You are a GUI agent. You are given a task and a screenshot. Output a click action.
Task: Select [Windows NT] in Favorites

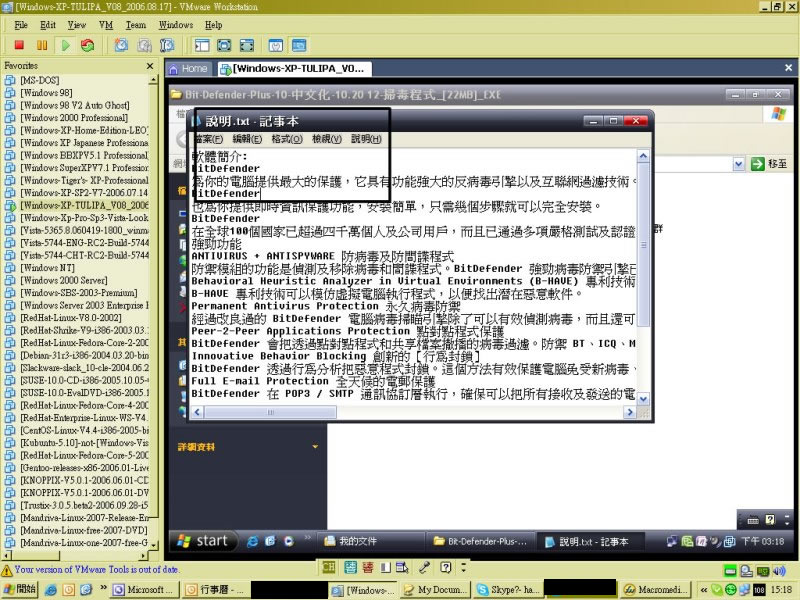point(47,268)
